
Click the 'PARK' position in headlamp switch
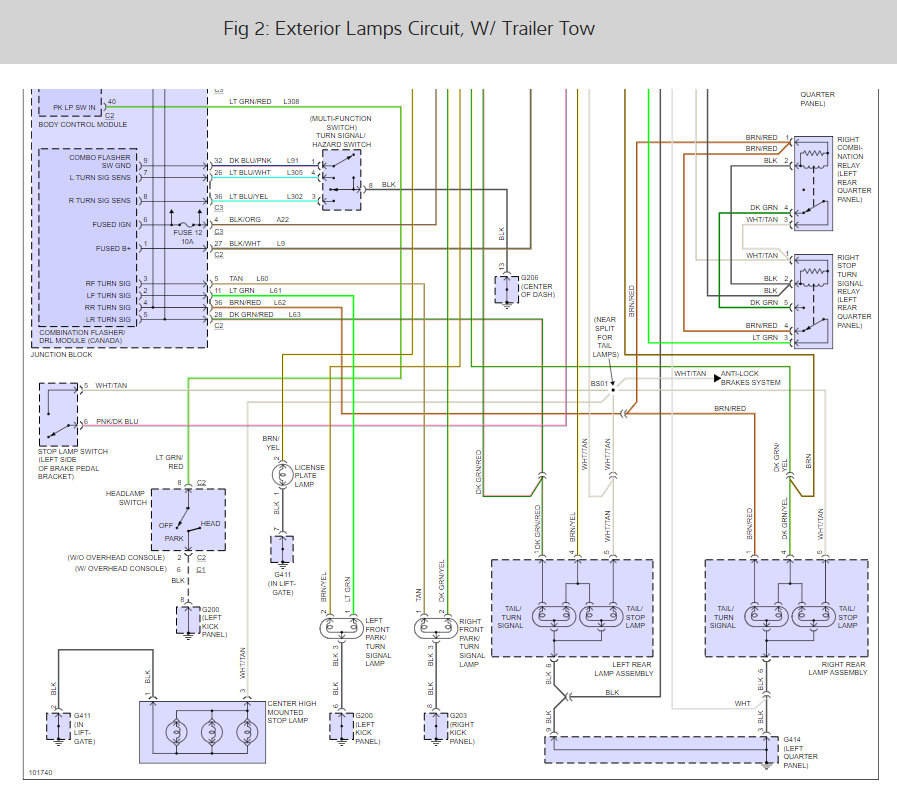(174, 538)
